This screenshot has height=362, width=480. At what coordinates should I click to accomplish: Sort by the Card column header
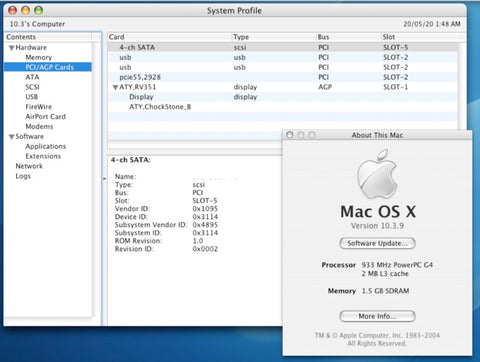point(169,37)
